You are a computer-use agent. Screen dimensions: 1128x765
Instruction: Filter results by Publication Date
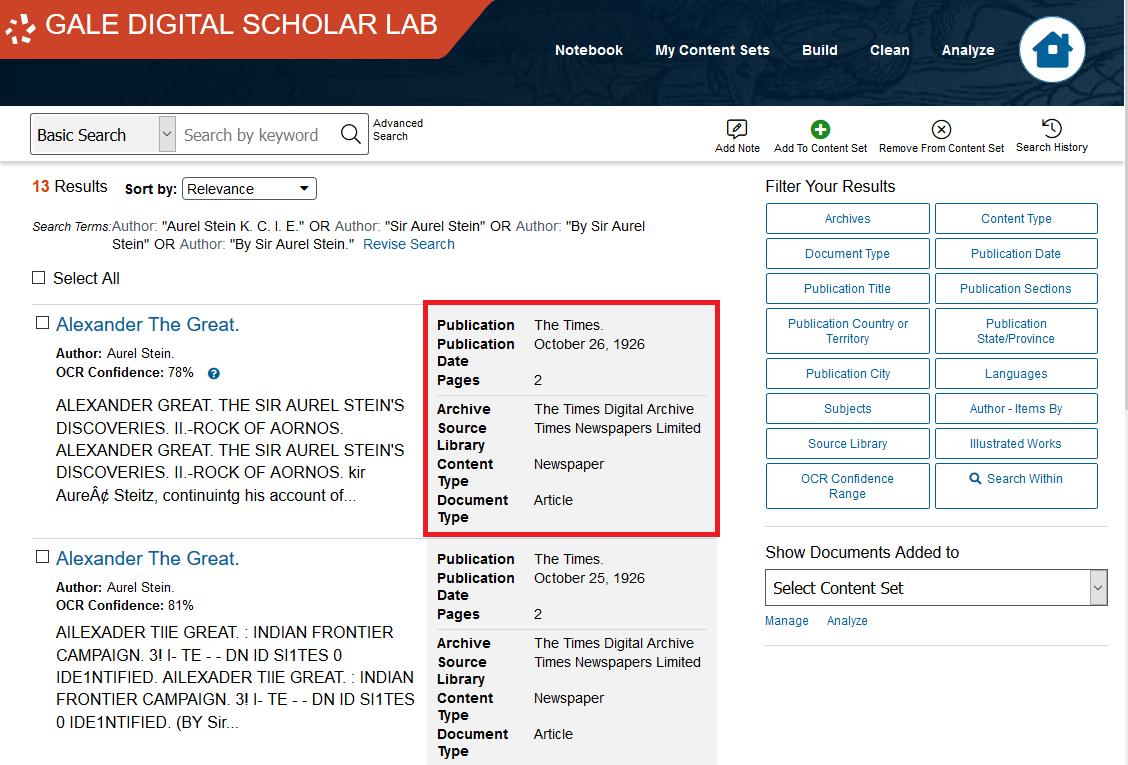pyautogui.click(x=1016, y=253)
